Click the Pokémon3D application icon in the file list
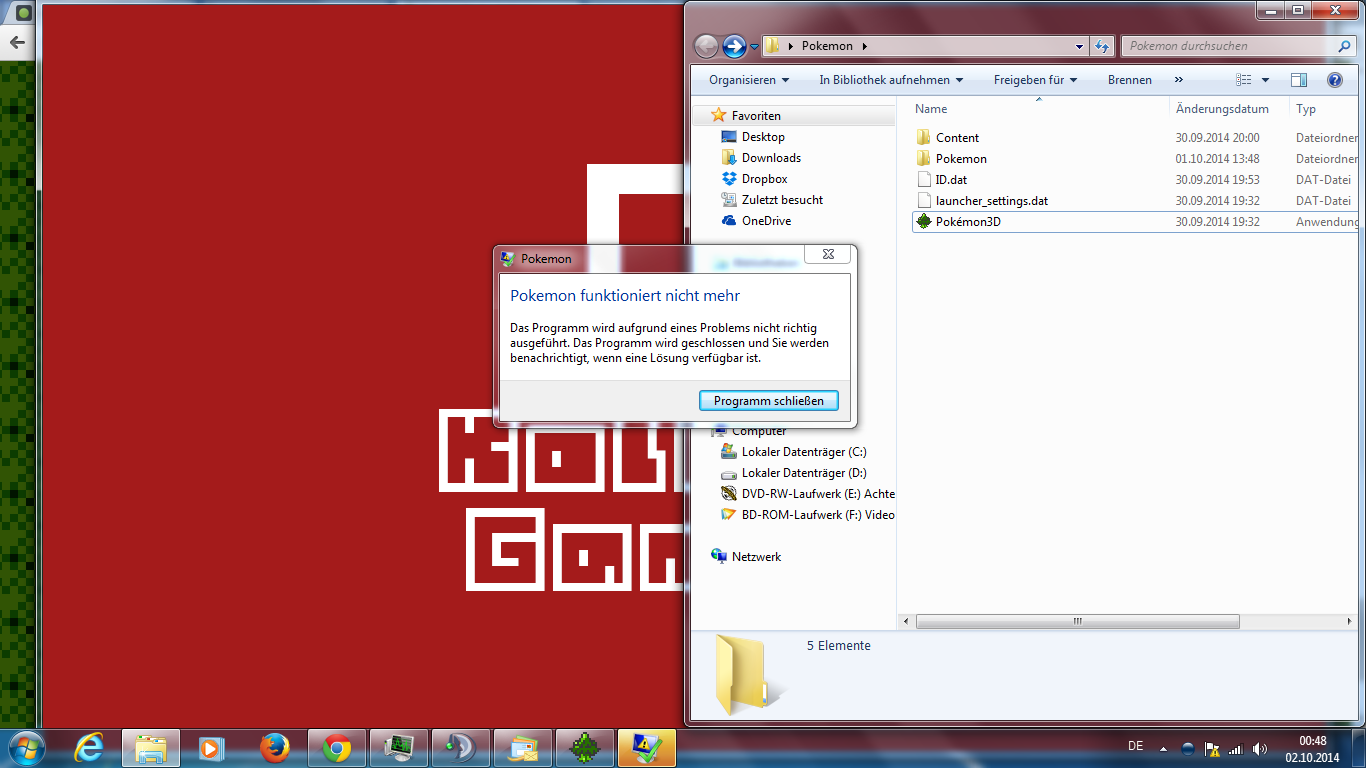The width and height of the screenshot is (1366, 768). [x=924, y=222]
